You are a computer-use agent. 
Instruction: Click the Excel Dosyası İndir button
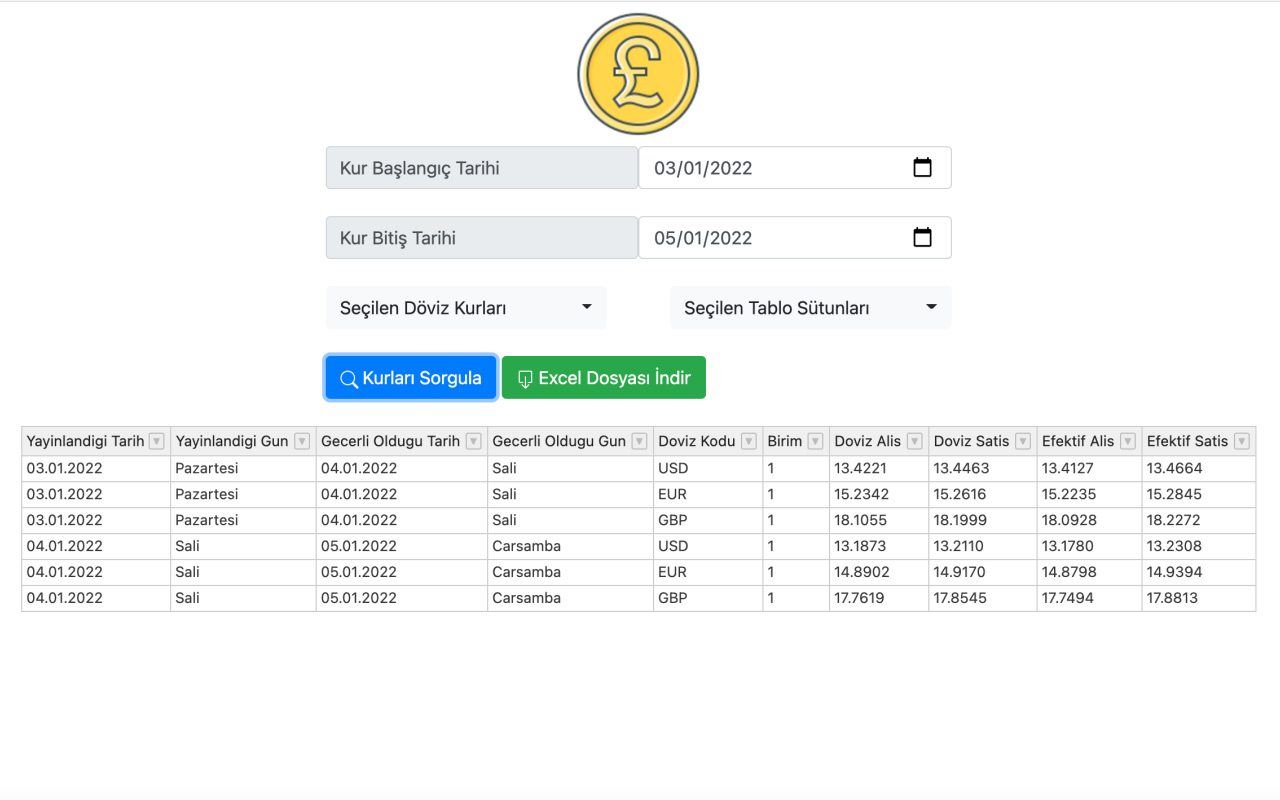coord(604,378)
